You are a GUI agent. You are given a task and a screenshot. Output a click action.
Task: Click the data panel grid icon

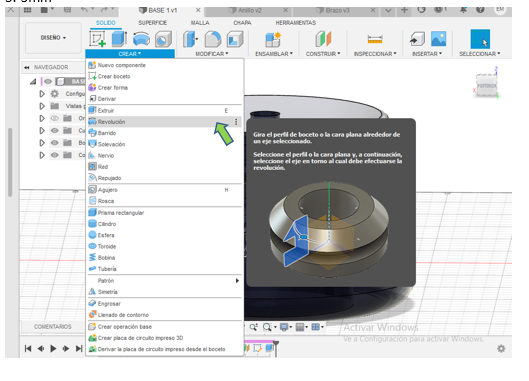tap(27, 10)
